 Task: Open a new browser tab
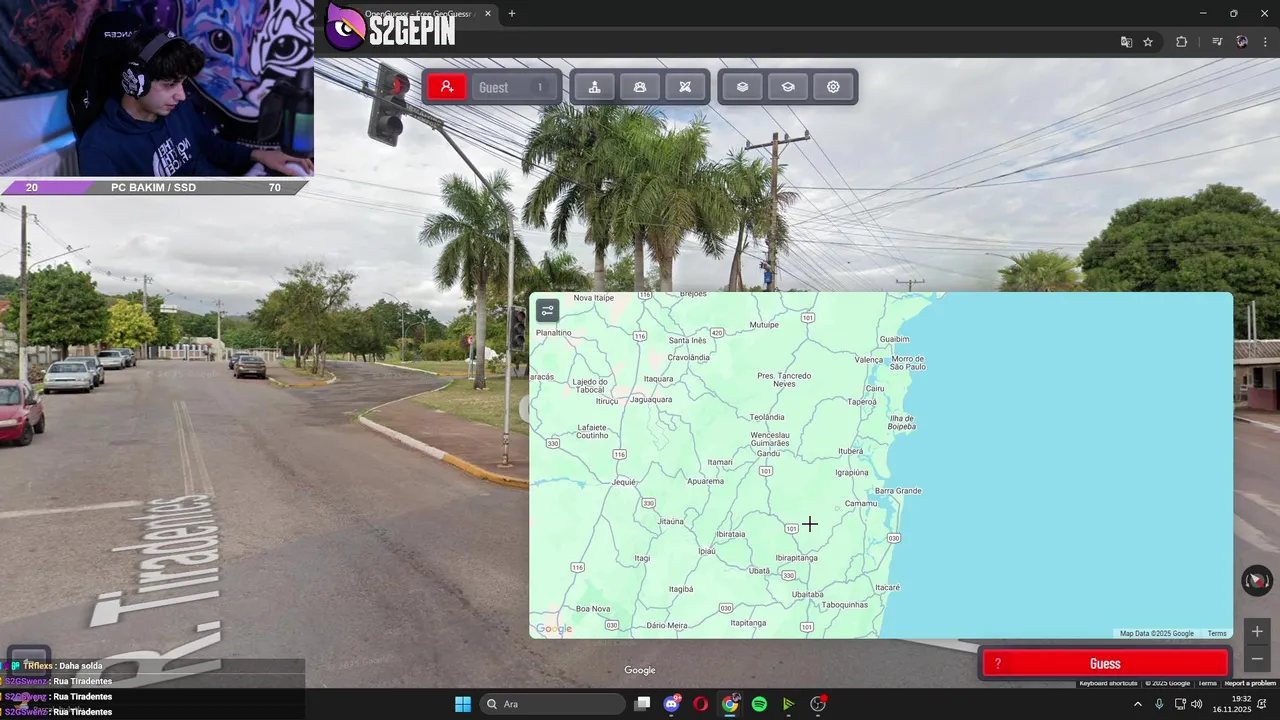coord(512,14)
